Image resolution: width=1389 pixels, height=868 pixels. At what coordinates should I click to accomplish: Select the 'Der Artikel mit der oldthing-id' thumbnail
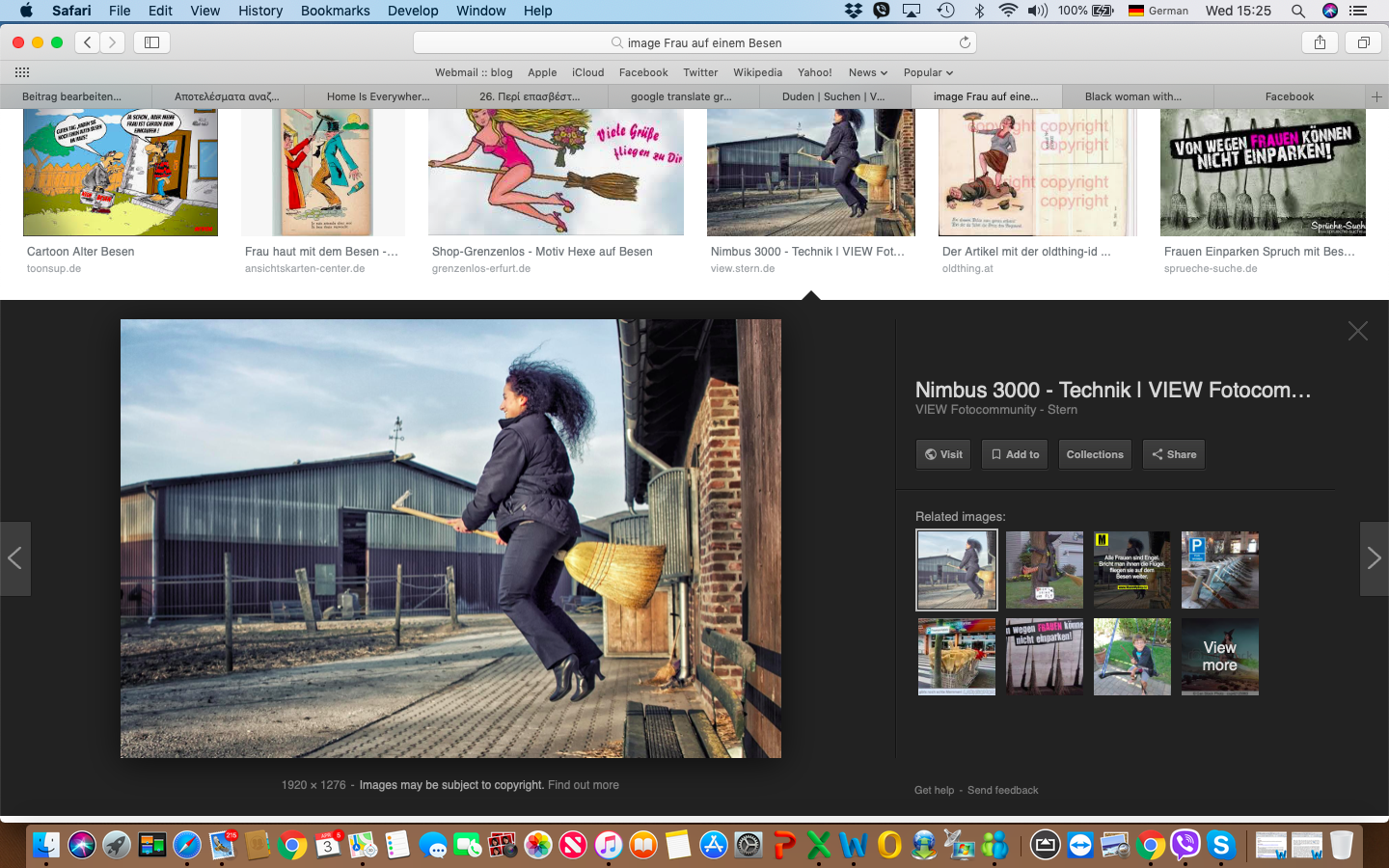pyautogui.click(x=1038, y=173)
